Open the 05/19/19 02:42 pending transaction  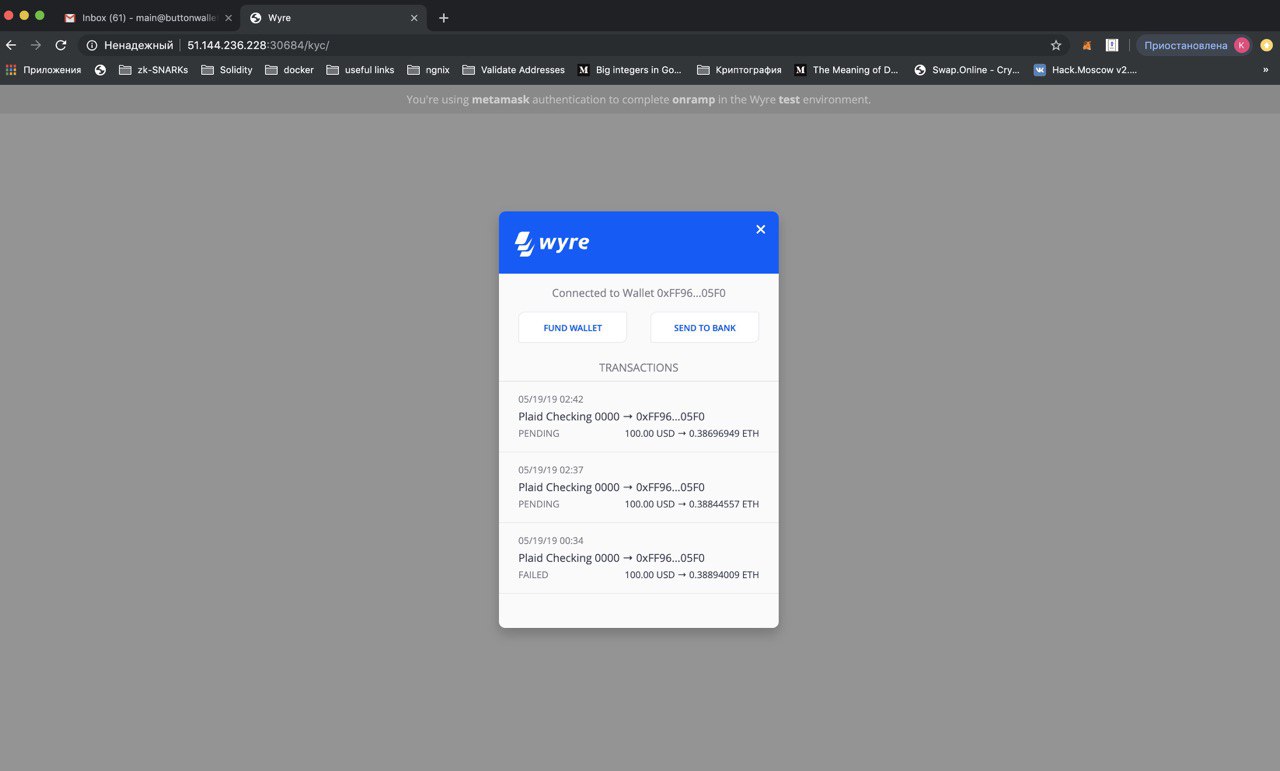[638, 416]
